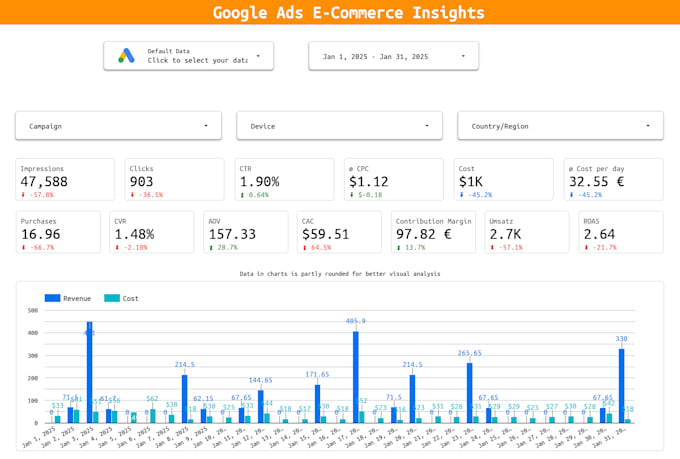
Task: Click the Clicks change -36.5% indicator
Action: pos(147,195)
